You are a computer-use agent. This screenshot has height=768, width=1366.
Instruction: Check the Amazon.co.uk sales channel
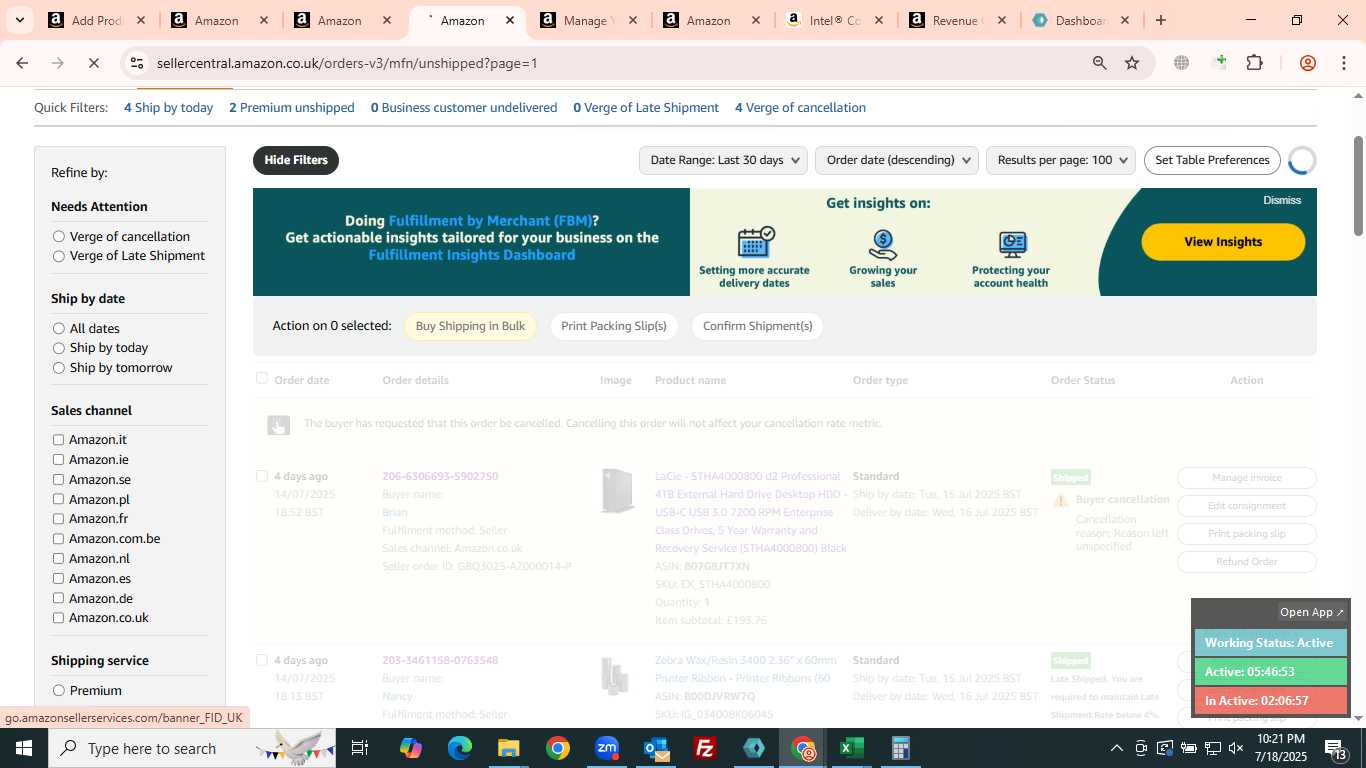point(58,618)
